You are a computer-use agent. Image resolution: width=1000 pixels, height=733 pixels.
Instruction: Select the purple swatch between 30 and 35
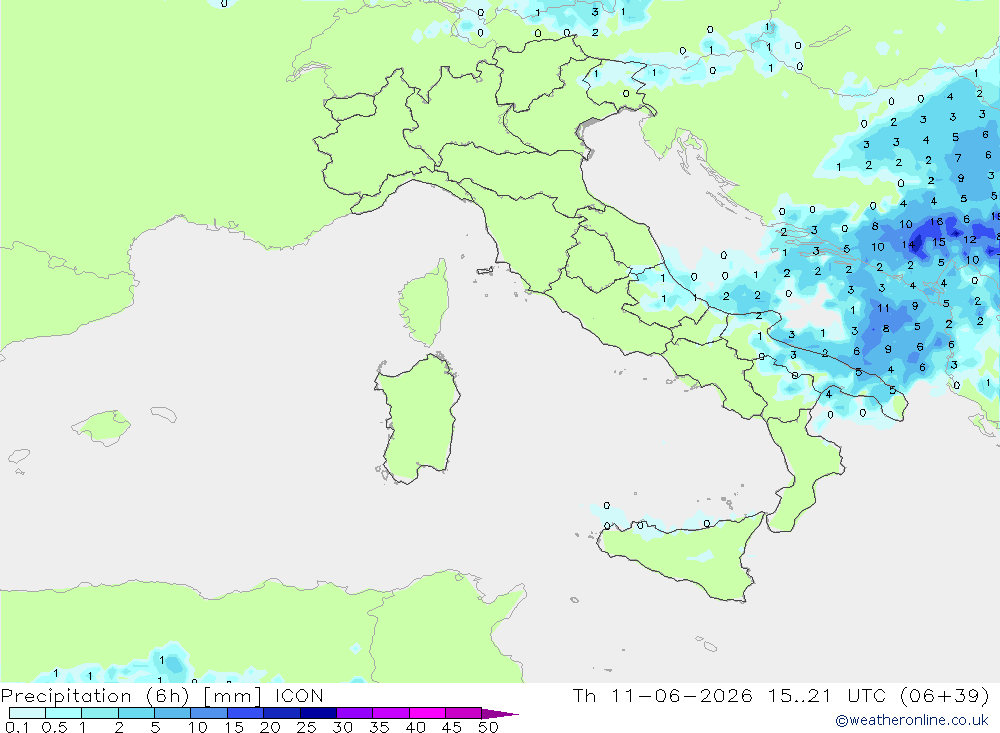click(x=355, y=713)
